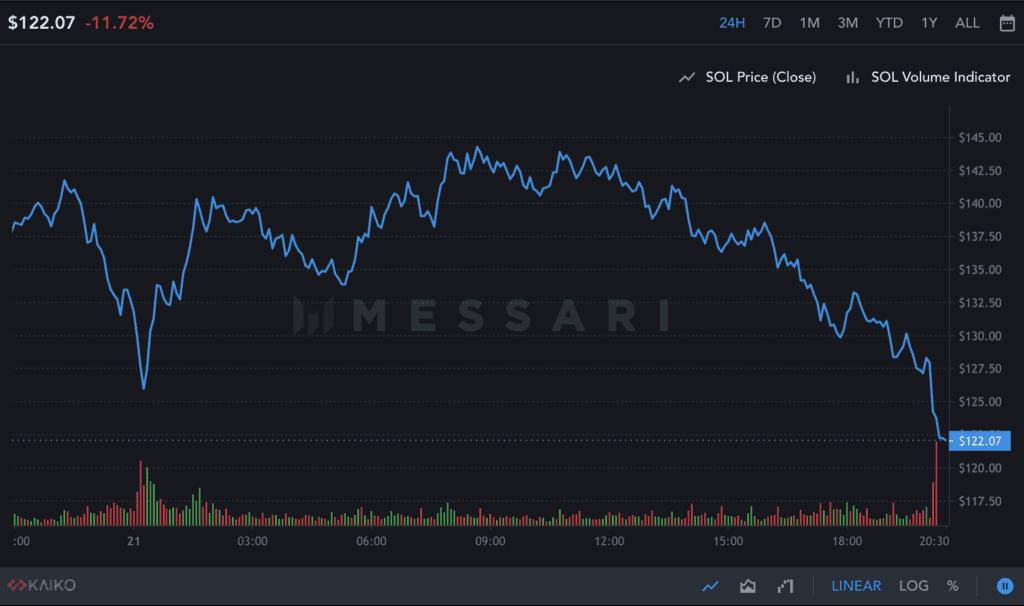Viewport: 1024px width, 606px height.
Task: Click the $122.07 current price tag on axis
Action: point(983,440)
